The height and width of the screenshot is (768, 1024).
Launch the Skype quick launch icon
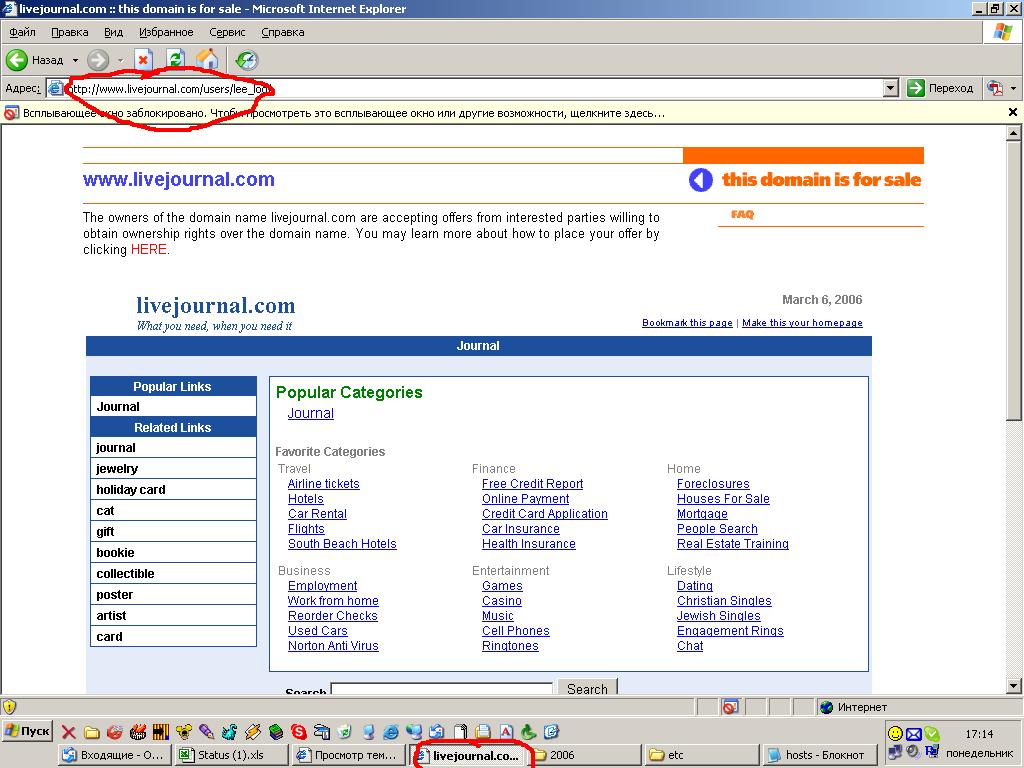coord(299,732)
